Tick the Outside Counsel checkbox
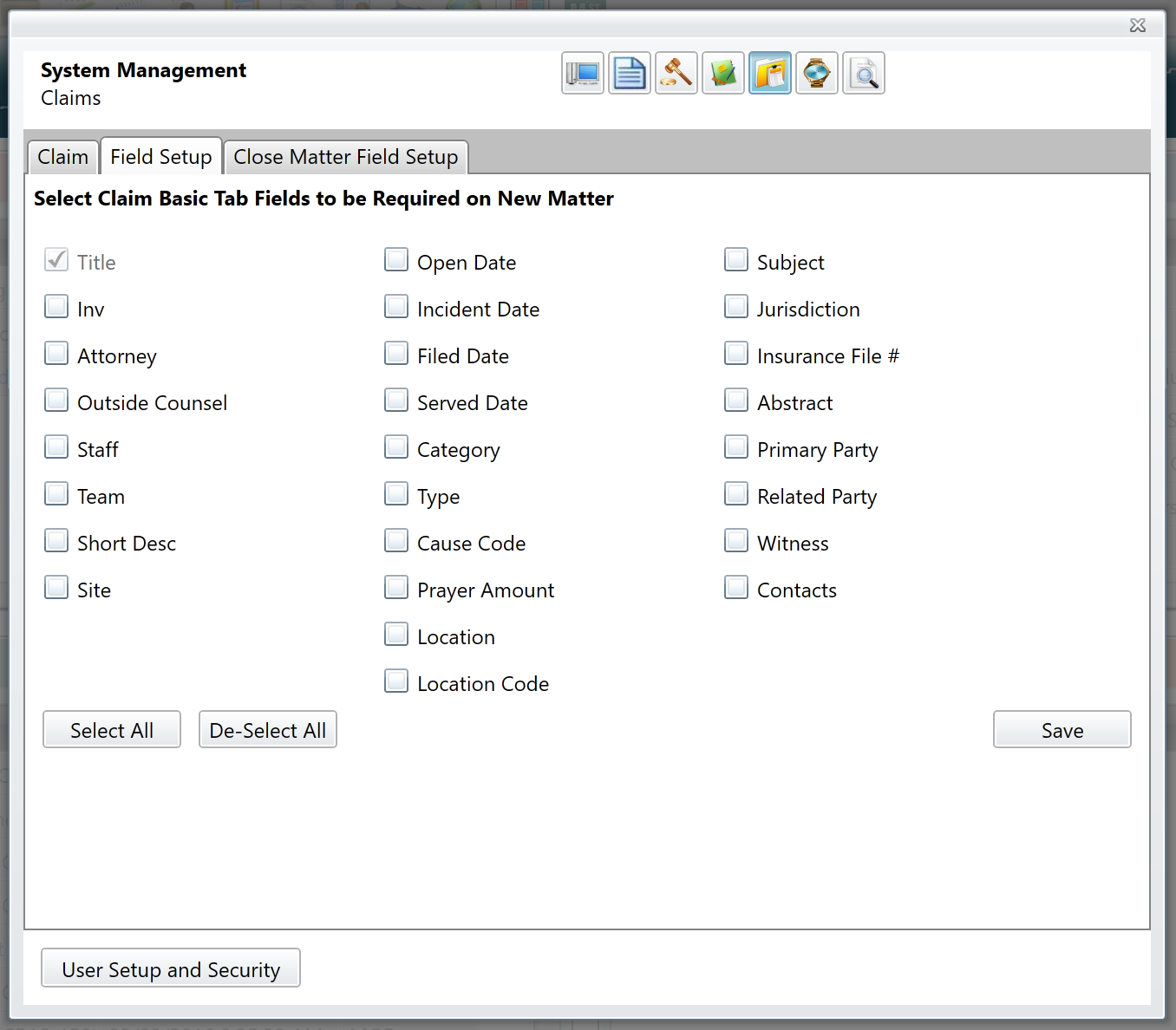 (x=56, y=401)
